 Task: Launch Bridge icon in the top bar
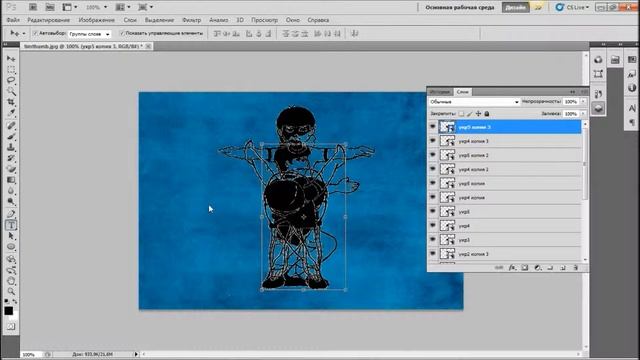[33, 7]
